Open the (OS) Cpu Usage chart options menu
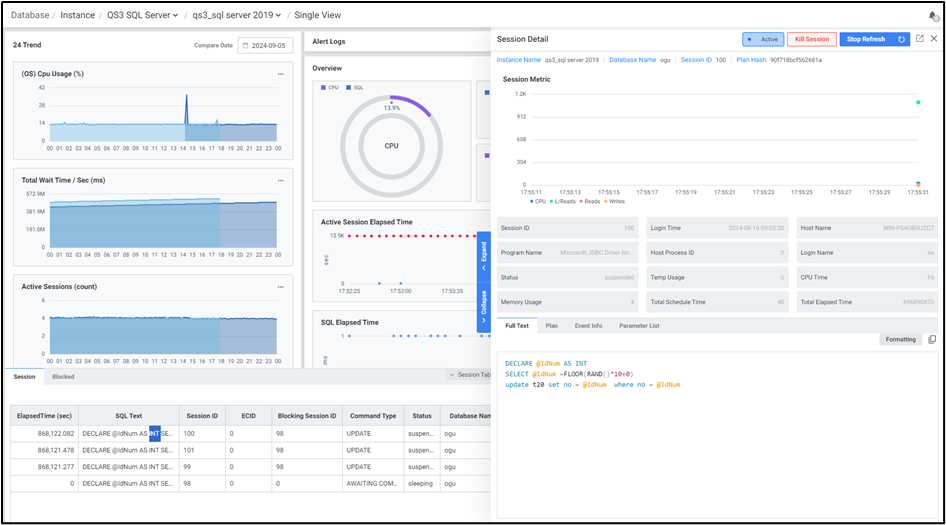946x525 pixels. [281, 74]
